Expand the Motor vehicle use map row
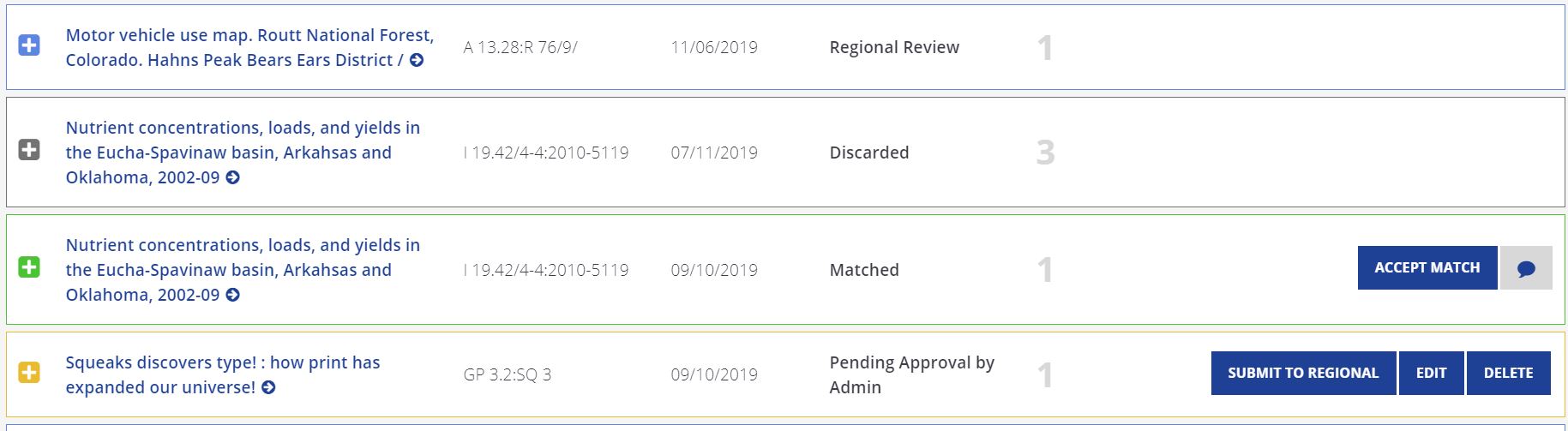1568x431 pixels. (29, 45)
